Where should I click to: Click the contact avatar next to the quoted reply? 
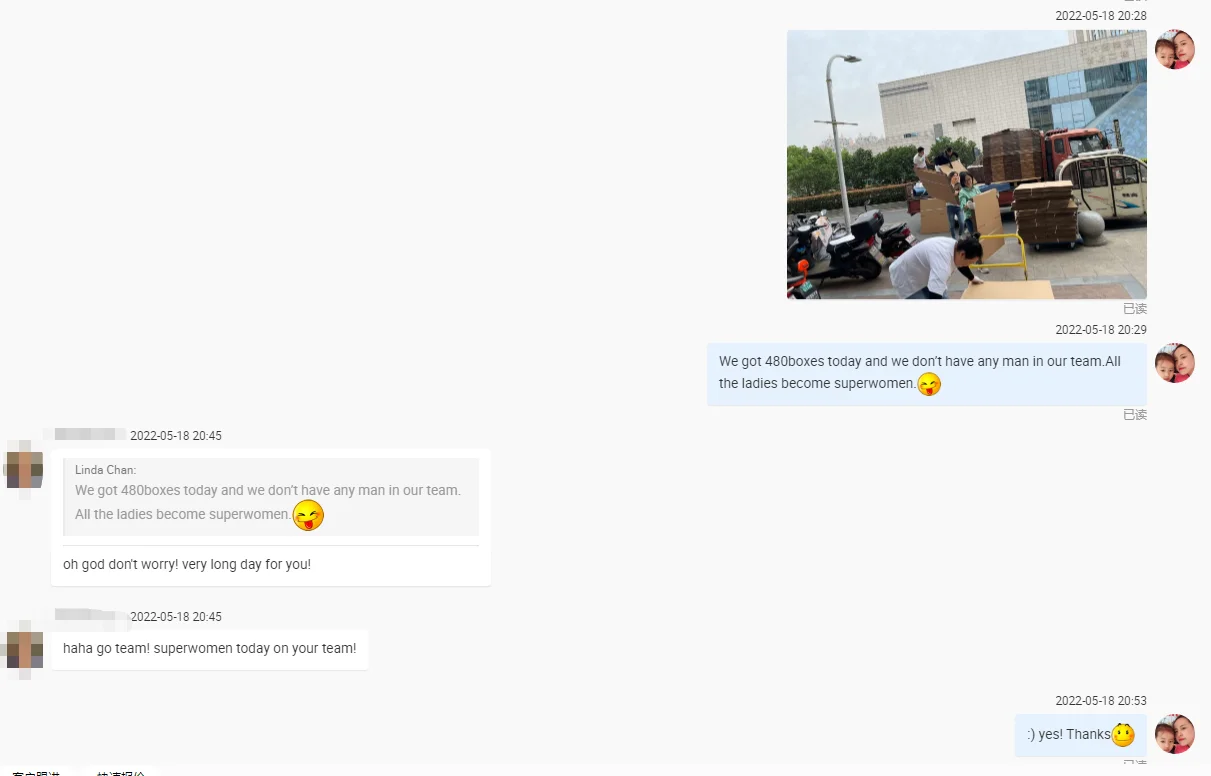click(x=24, y=470)
